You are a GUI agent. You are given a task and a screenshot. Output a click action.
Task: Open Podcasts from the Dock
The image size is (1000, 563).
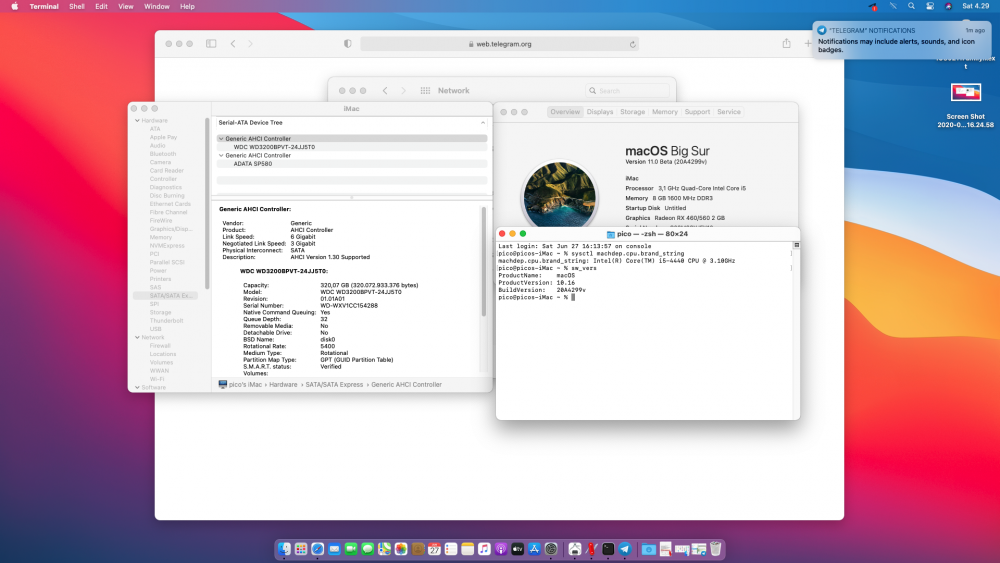coord(501,549)
